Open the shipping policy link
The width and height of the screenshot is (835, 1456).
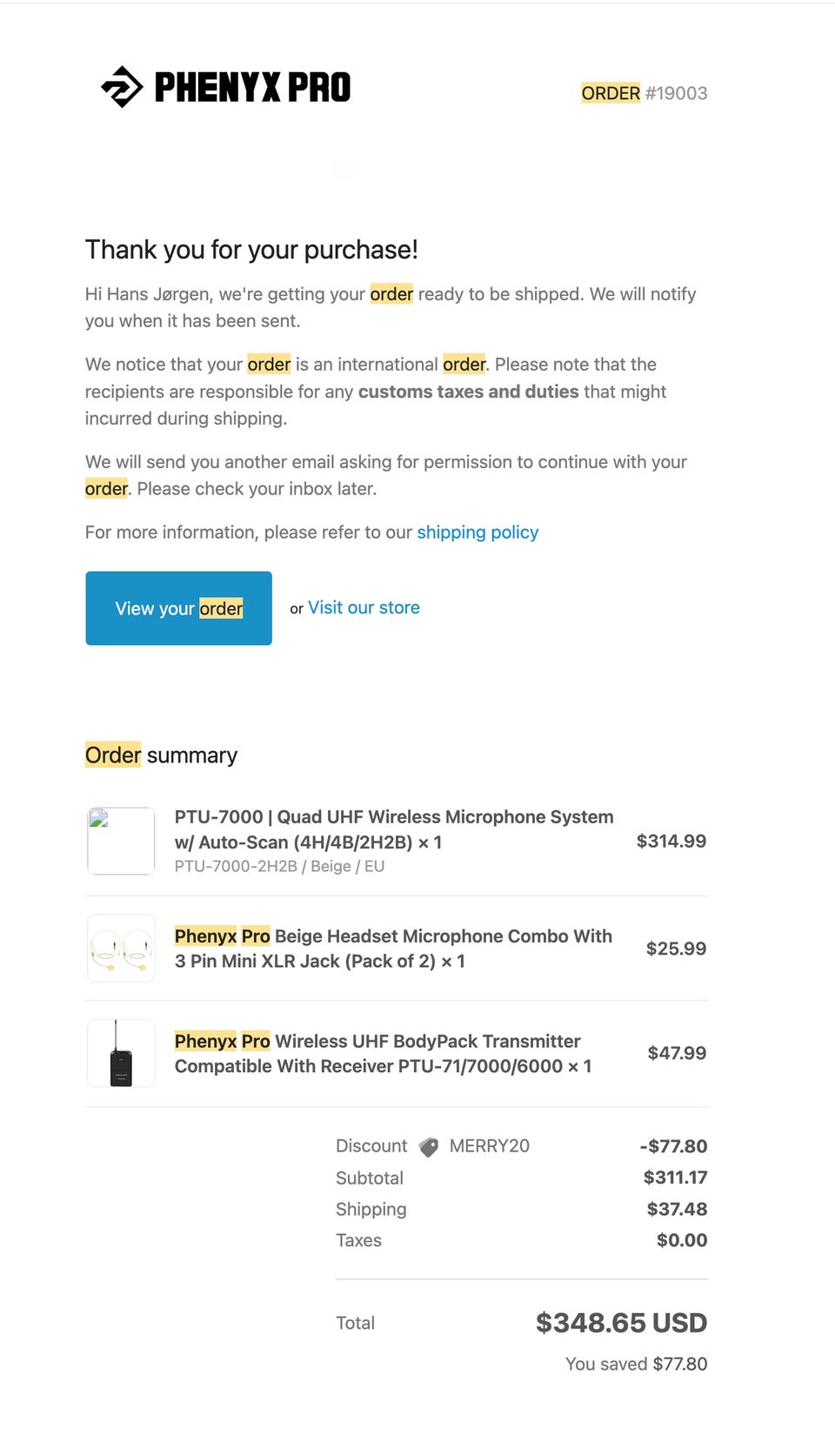coord(478,533)
